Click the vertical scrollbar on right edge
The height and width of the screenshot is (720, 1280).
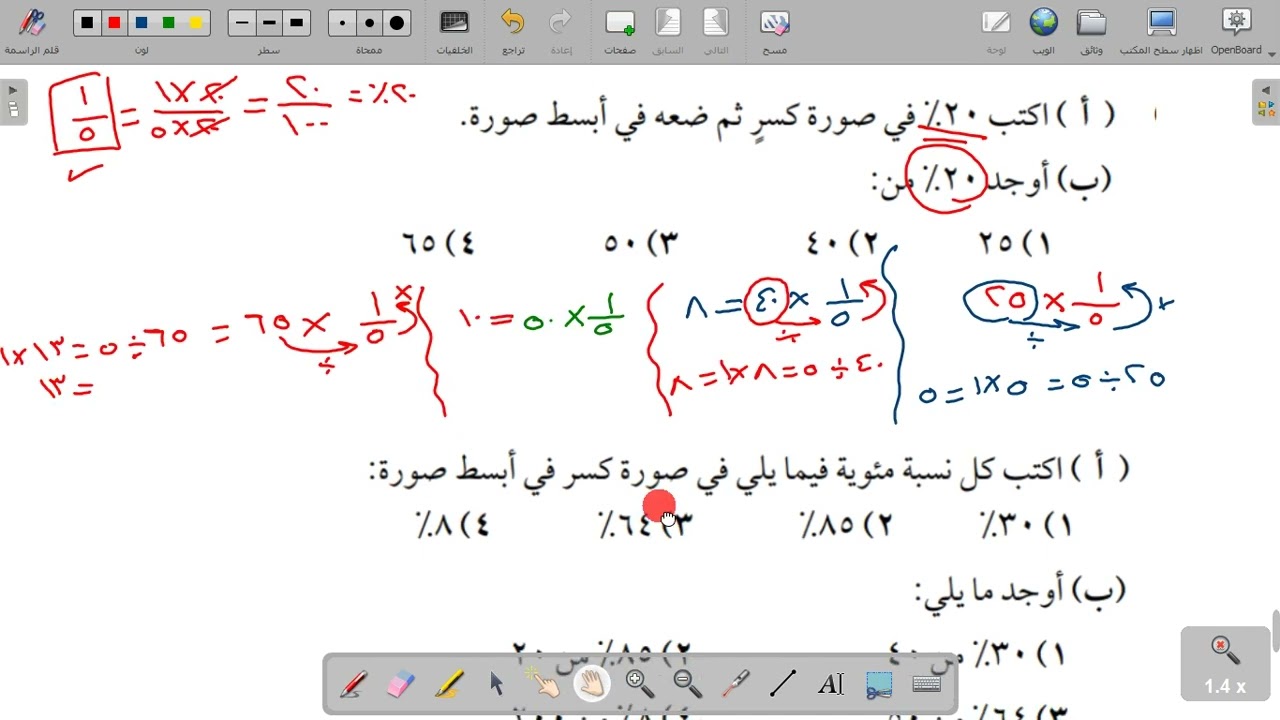pyautogui.click(x=1275, y=630)
